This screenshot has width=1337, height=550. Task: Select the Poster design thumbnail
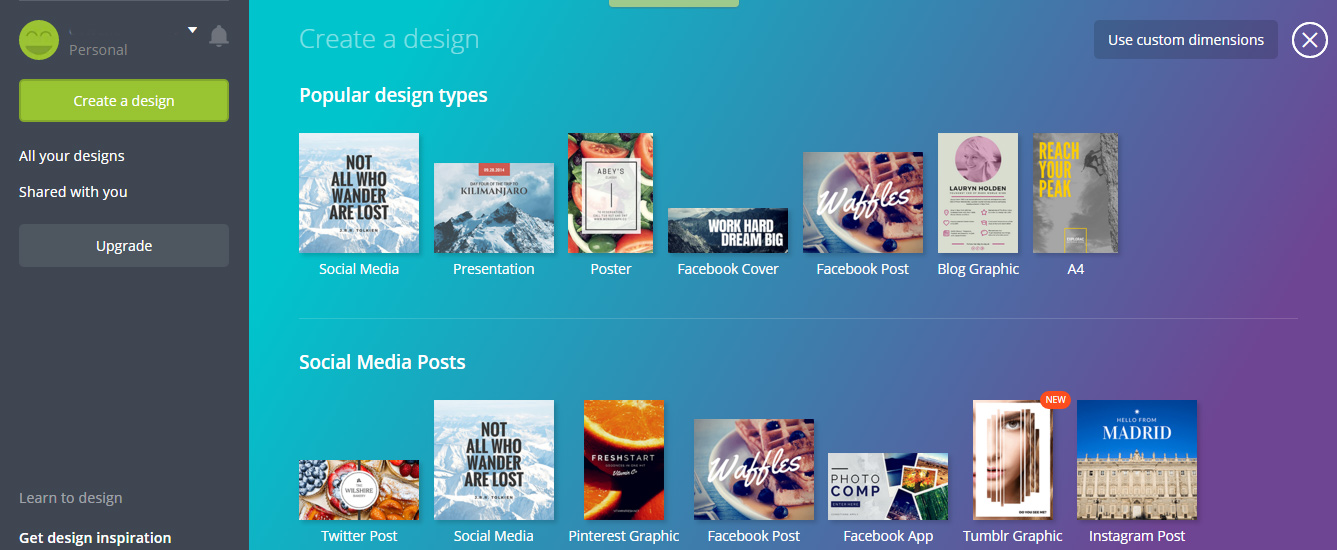(x=610, y=193)
